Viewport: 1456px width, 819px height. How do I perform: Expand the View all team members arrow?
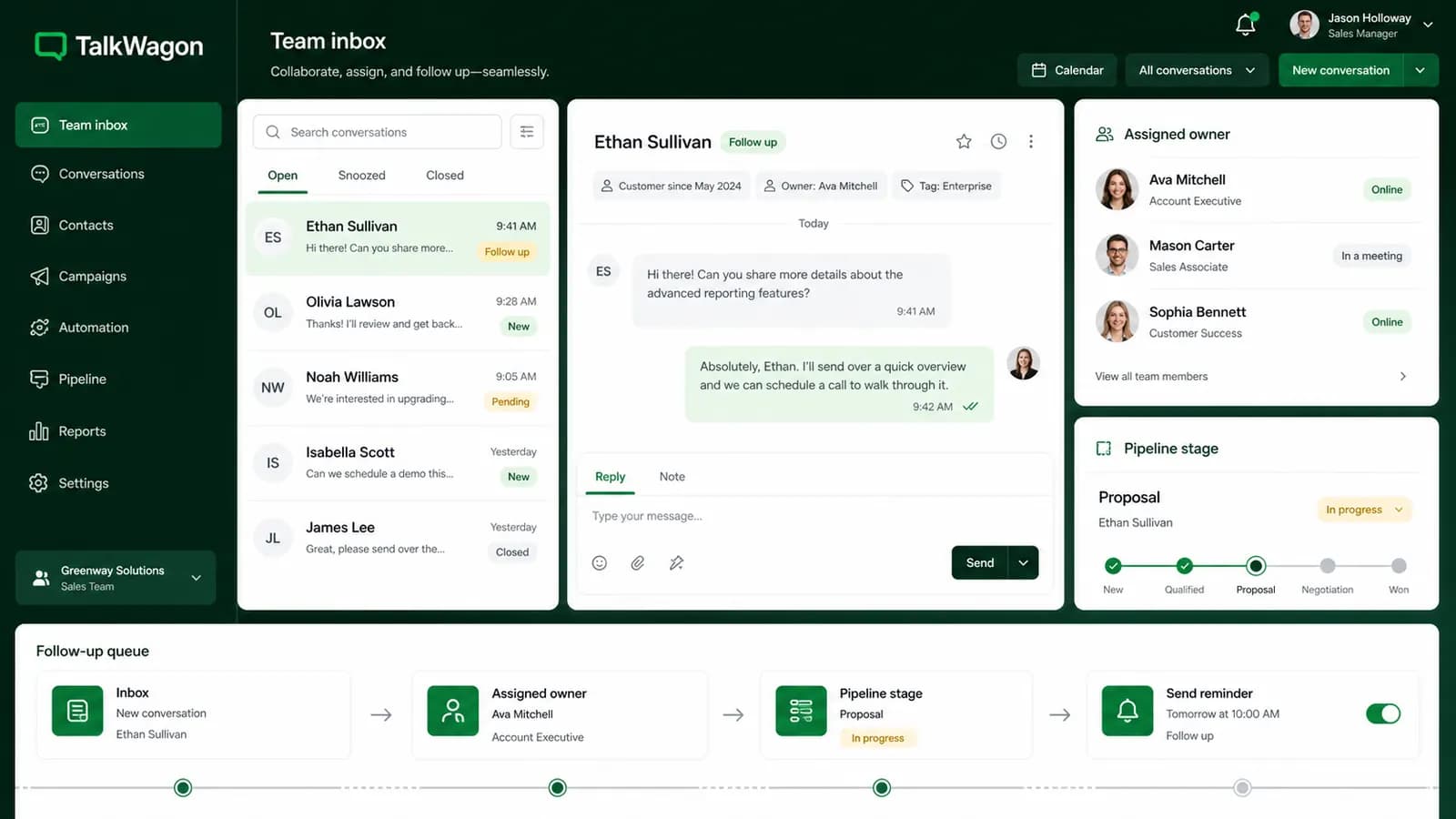click(x=1402, y=376)
